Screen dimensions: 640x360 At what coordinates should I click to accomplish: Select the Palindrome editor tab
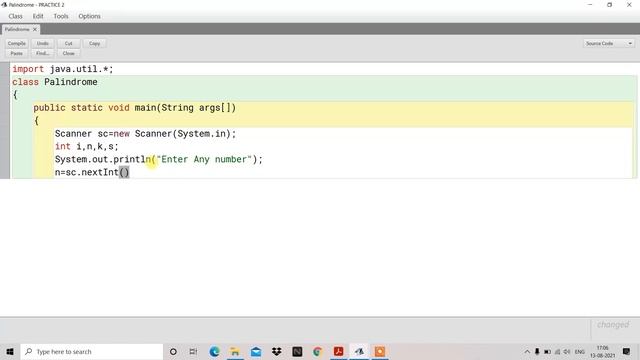click(x=17, y=29)
